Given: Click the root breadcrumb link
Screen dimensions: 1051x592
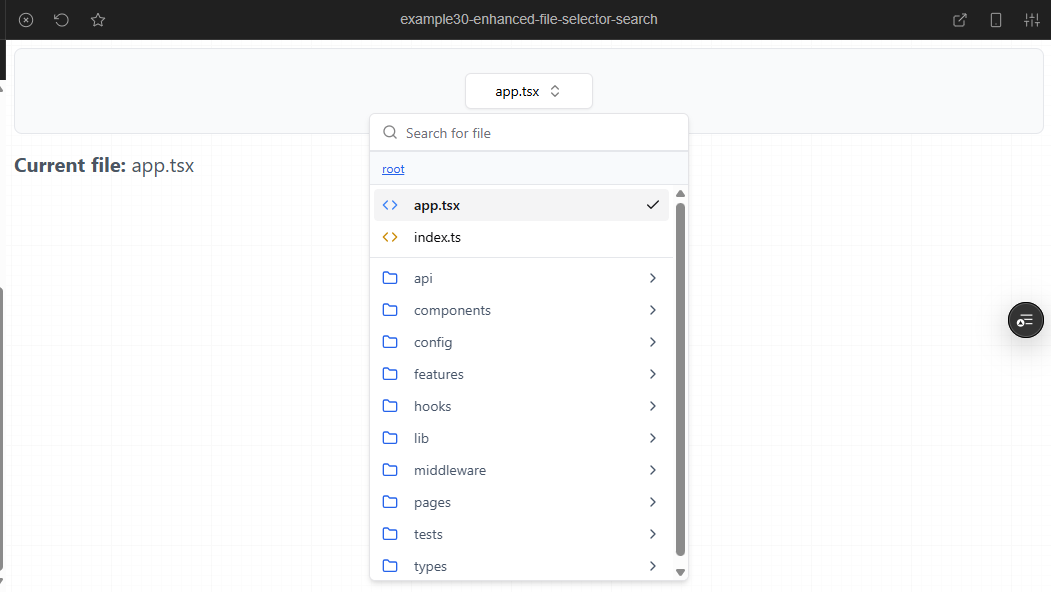Looking at the screenshot, I should pyautogui.click(x=393, y=169).
